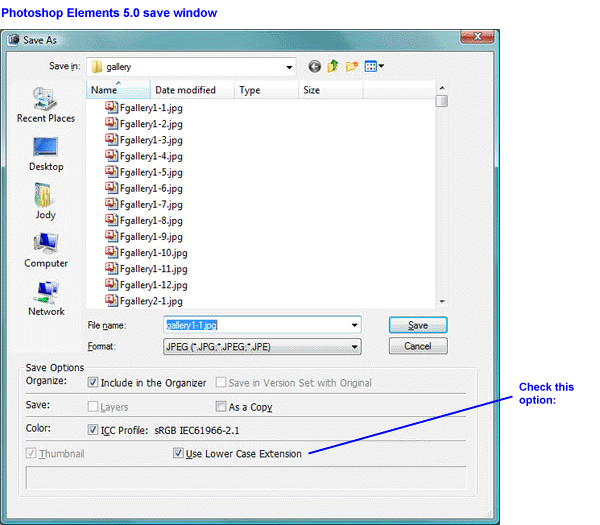The height and width of the screenshot is (525, 600).
Task: Select Fgallery1-9.jpg file icon
Action: (x=111, y=236)
